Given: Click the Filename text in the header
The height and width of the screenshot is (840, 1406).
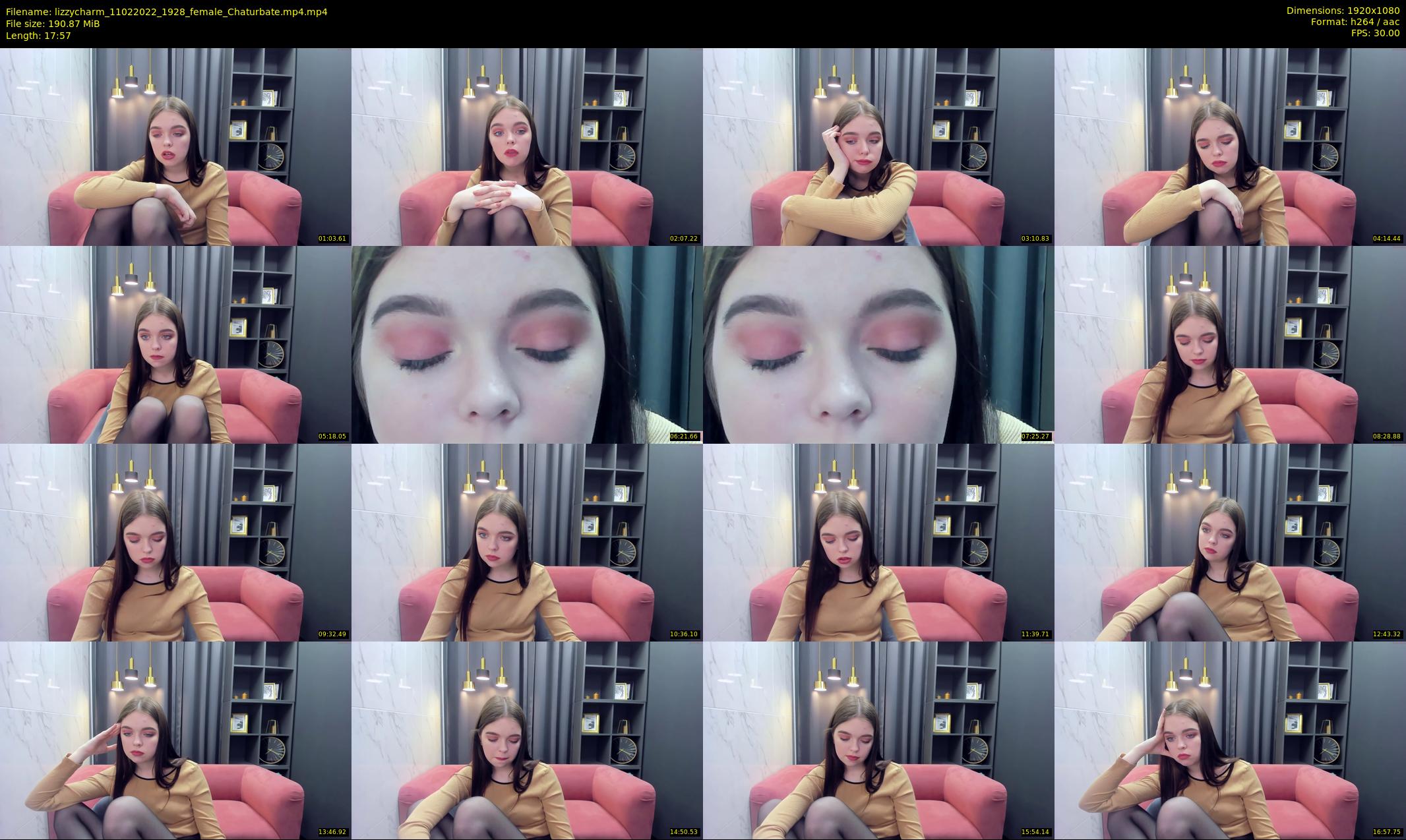Looking at the screenshot, I should click(x=166, y=12).
